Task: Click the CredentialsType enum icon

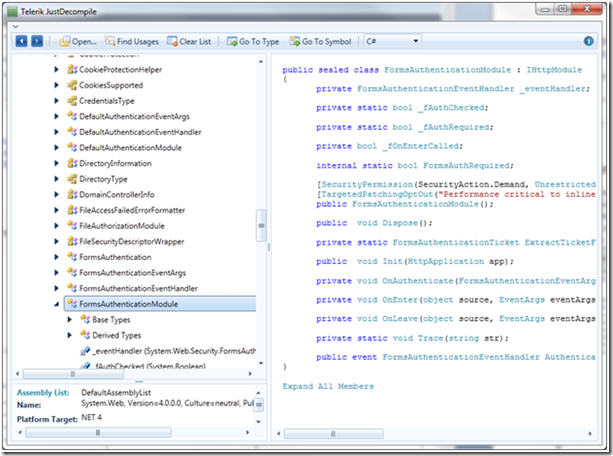Action: pos(72,101)
